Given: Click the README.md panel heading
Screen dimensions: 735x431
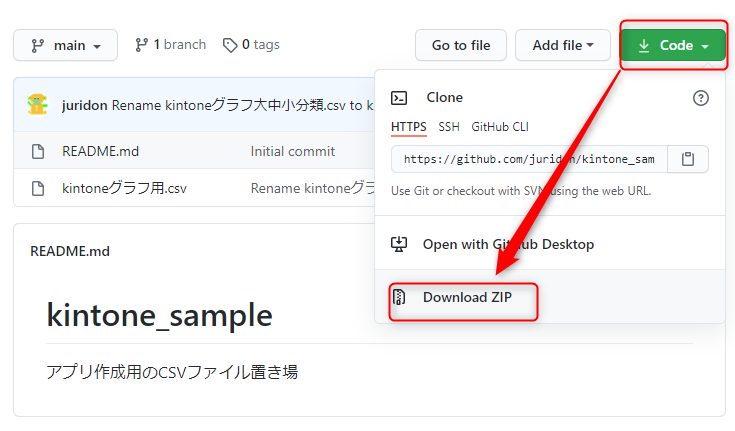Looking at the screenshot, I should point(70,251).
